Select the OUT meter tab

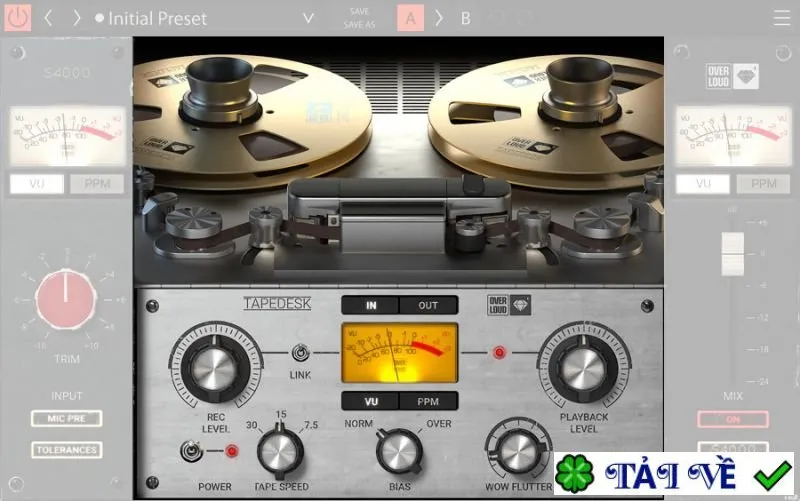click(428, 305)
